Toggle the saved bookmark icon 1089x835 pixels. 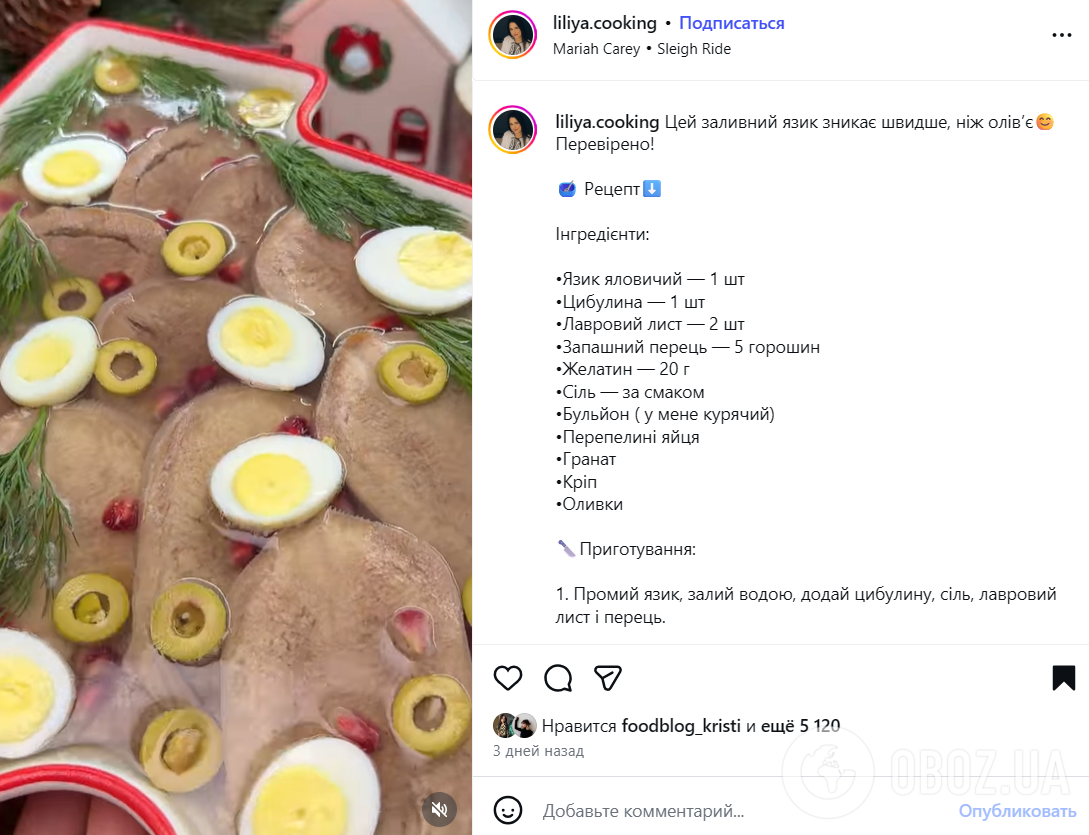(1063, 678)
